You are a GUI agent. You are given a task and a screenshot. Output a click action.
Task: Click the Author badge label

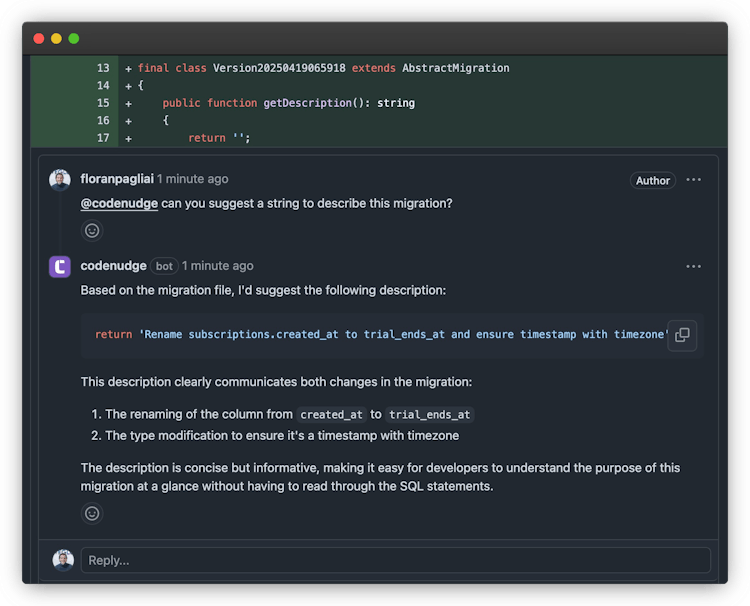coord(652,180)
